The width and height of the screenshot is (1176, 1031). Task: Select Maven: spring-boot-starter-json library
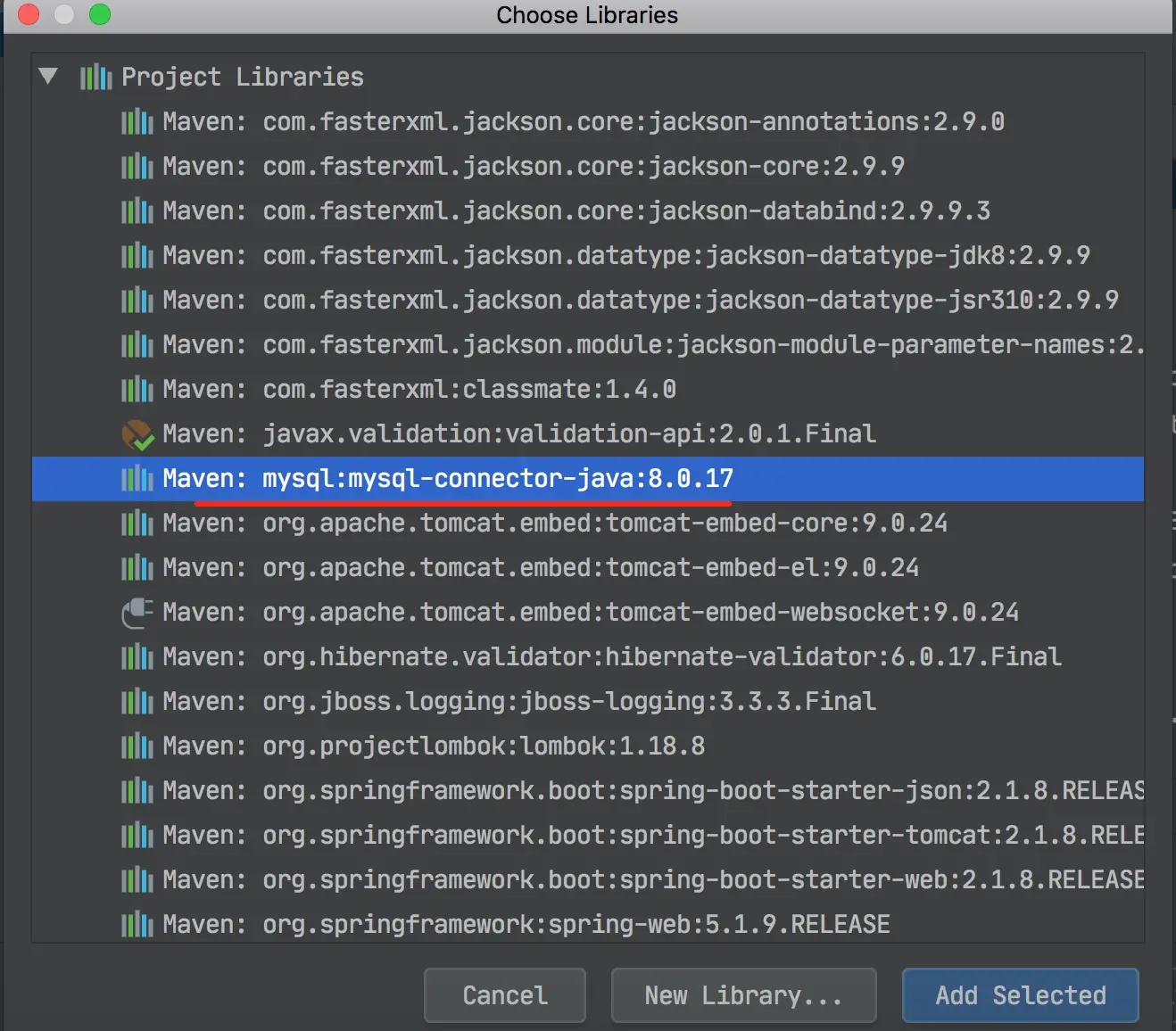(588, 790)
